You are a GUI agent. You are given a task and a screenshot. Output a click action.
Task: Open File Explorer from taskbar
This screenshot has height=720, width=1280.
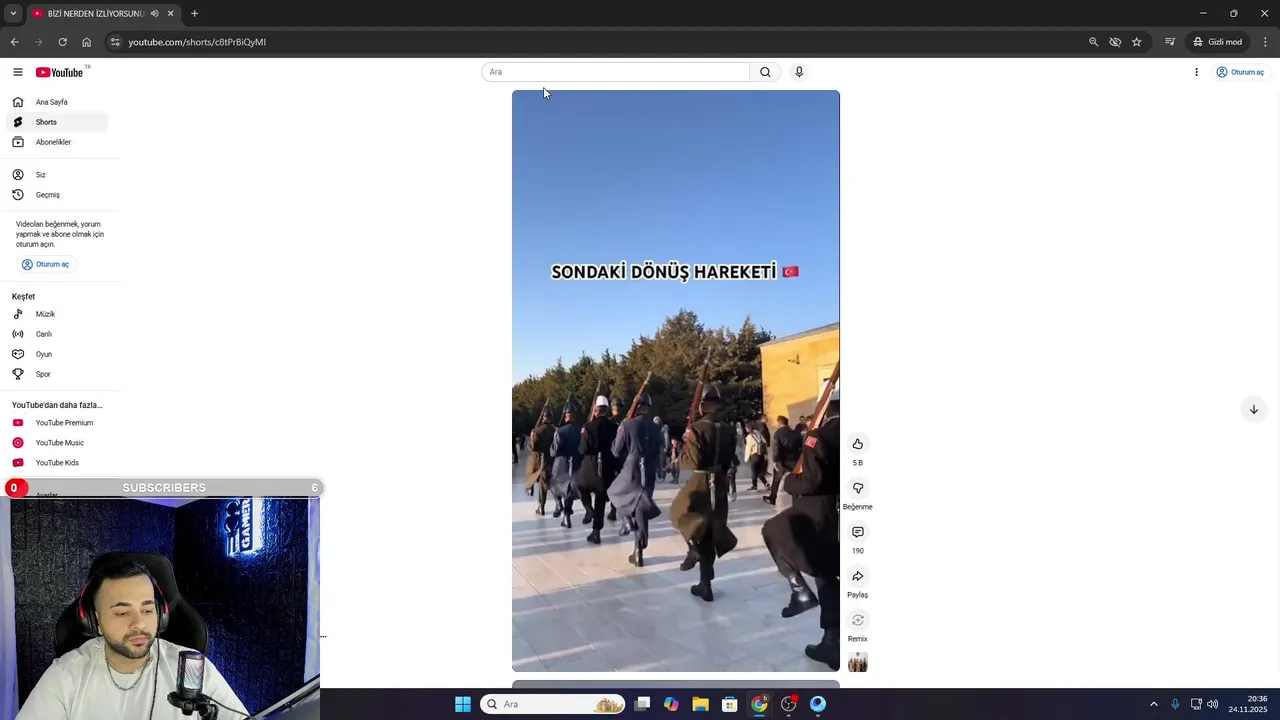click(x=701, y=704)
